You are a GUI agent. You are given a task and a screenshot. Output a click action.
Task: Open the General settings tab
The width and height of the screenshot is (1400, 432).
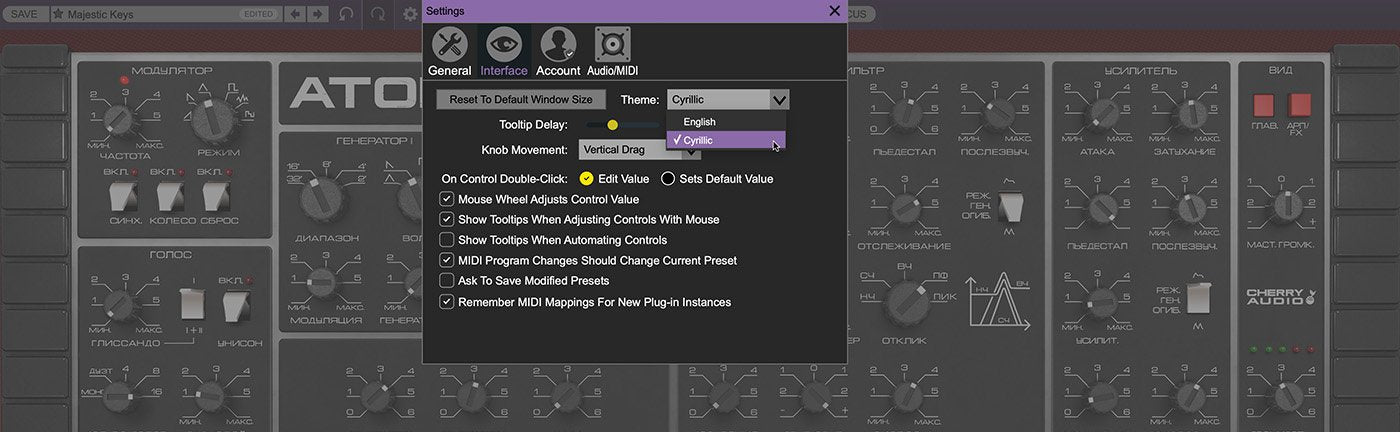[449, 51]
